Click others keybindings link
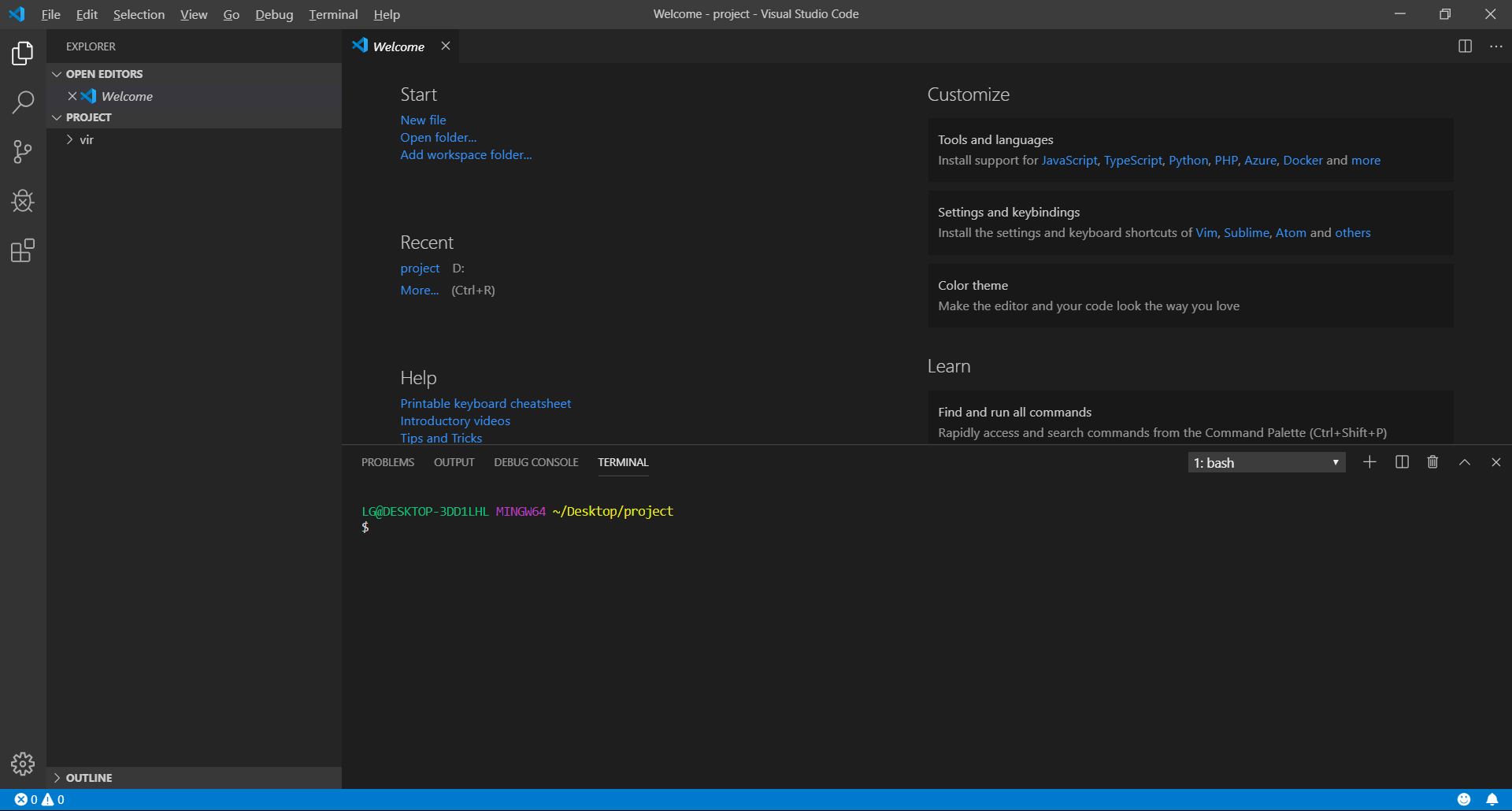Image resolution: width=1512 pixels, height=811 pixels. (1352, 232)
